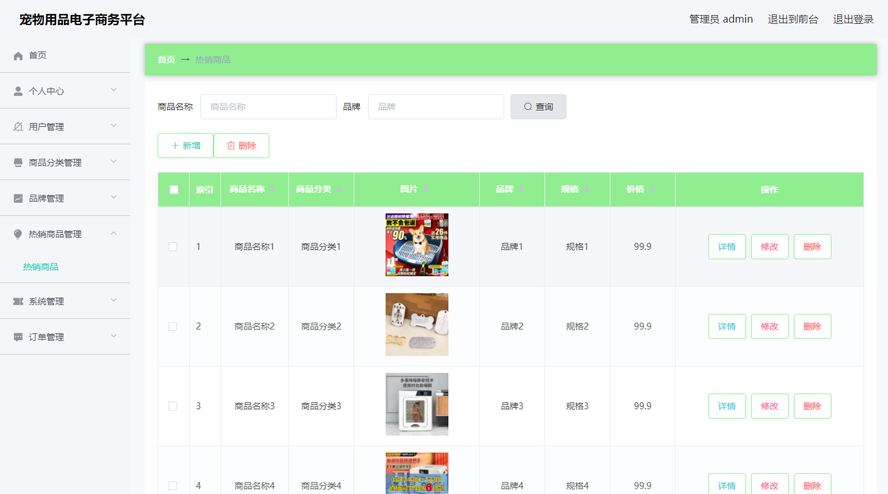This screenshot has width=888, height=494.
Task: Check the box for row 商品名称4
Action: click(x=173, y=486)
